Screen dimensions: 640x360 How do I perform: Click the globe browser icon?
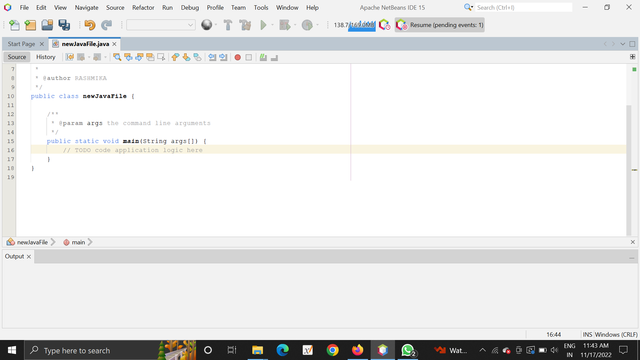pos(207,25)
